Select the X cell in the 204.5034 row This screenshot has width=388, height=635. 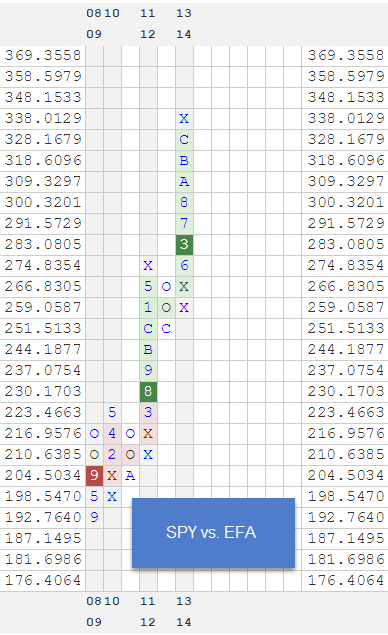[112, 475]
